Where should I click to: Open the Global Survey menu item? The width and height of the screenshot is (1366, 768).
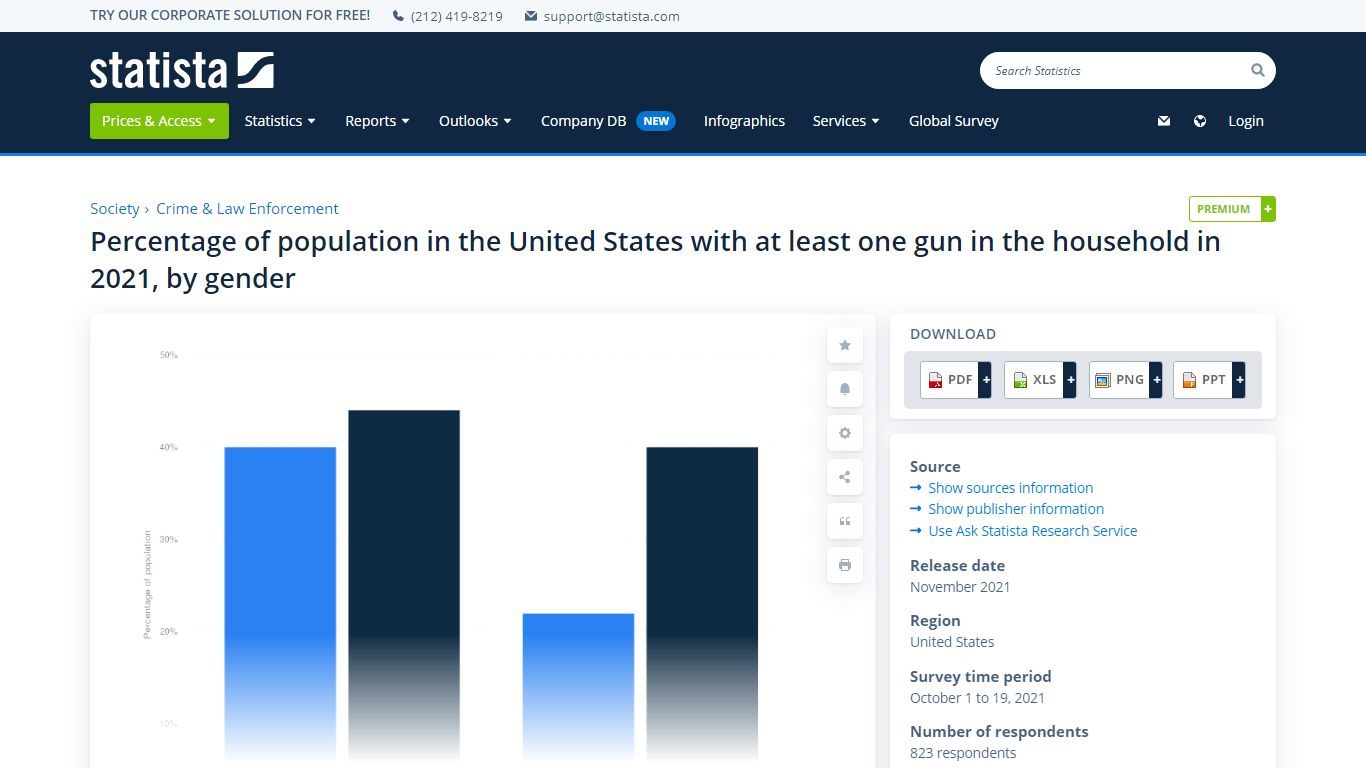pyautogui.click(x=954, y=121)
